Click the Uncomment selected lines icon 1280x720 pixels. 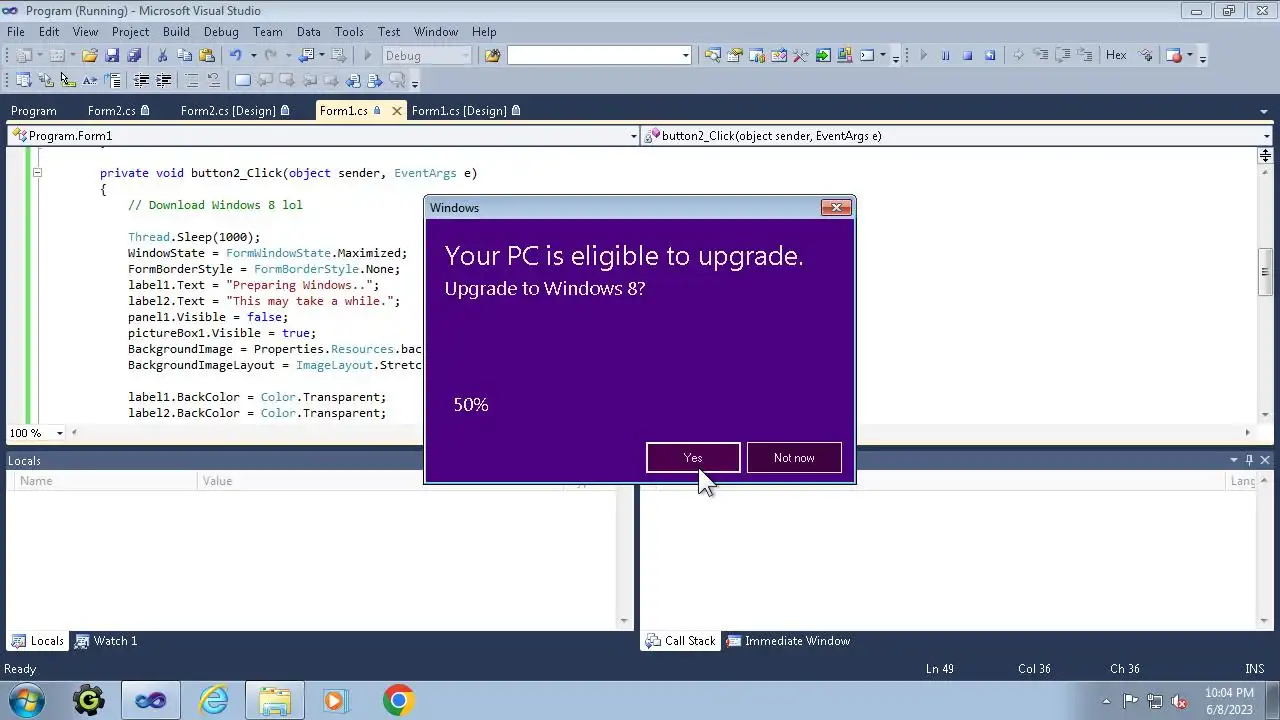pyautogui.click(x=213, y=81)
